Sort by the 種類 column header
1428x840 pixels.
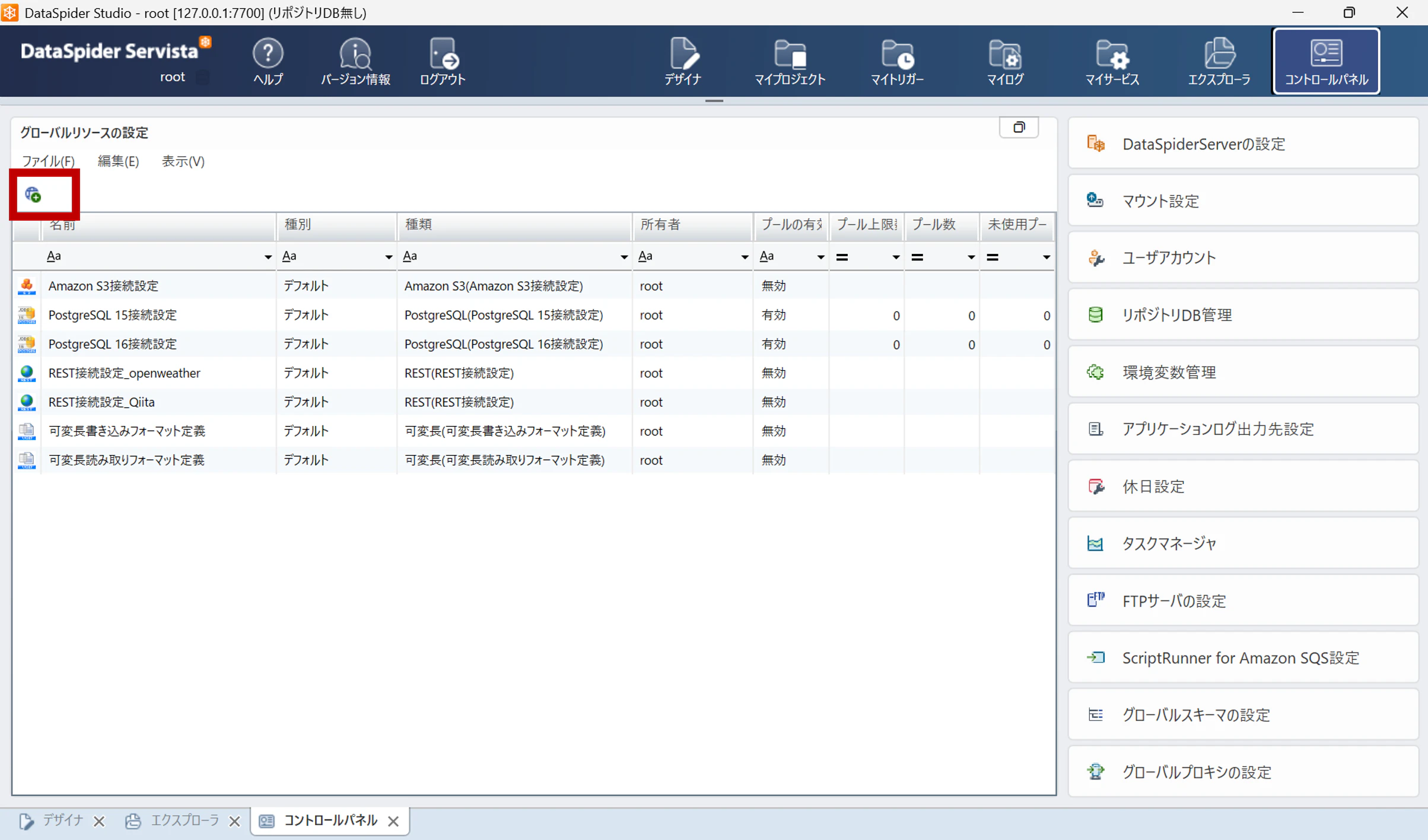coord(514,225)
